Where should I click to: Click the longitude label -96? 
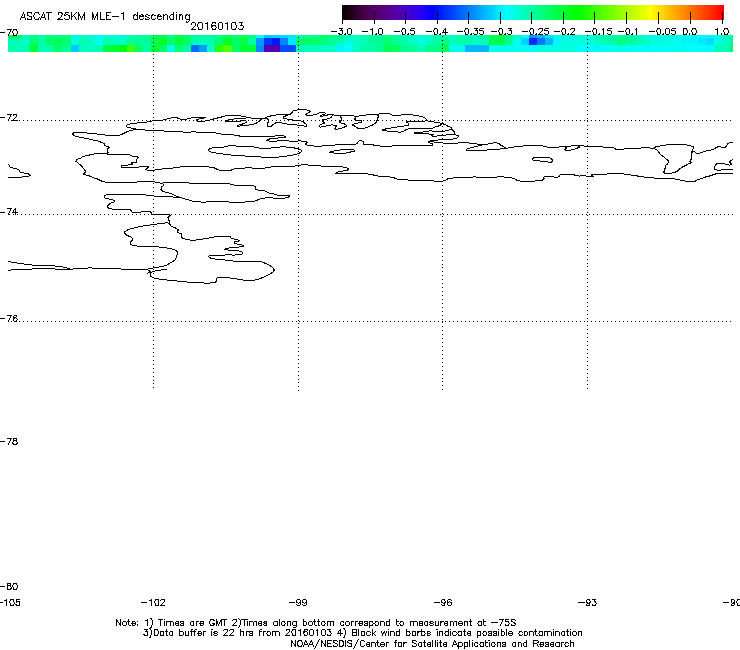click(443, 602)
